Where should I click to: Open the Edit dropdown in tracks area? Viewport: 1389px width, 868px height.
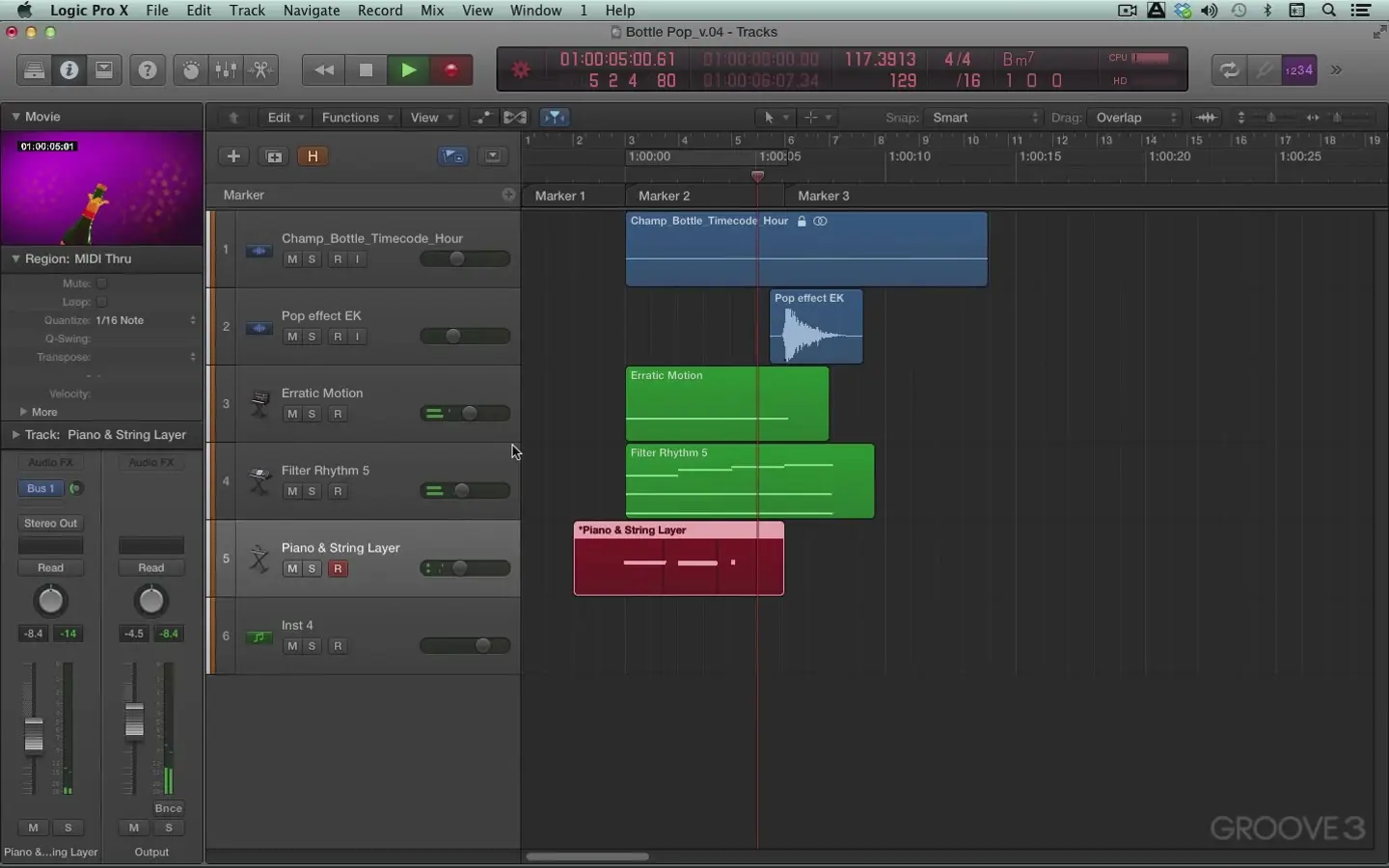tap(286, 118)
